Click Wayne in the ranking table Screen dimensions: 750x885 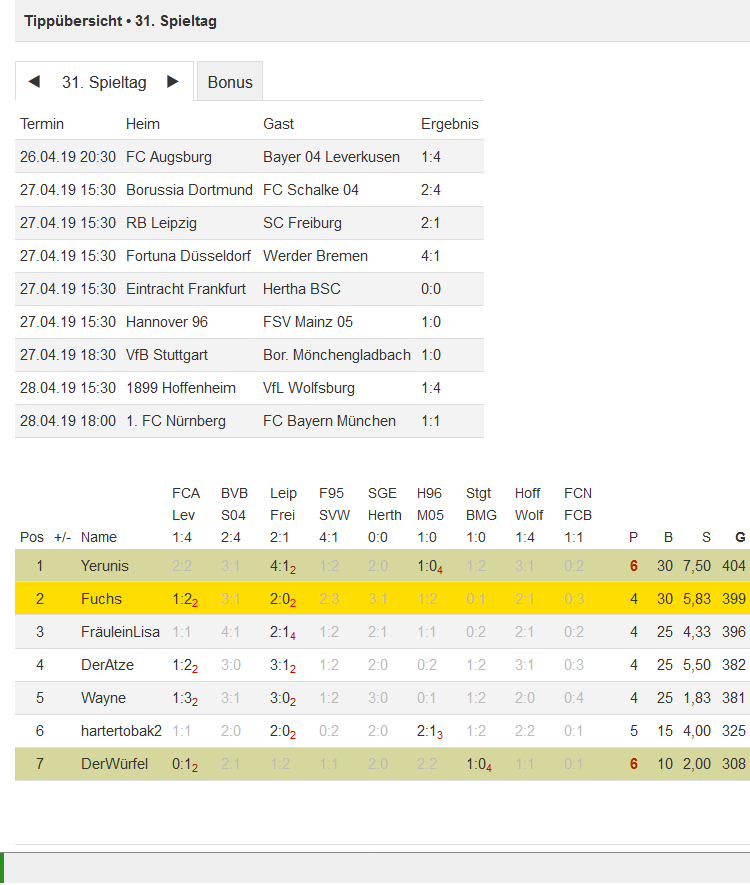(103, 698)
